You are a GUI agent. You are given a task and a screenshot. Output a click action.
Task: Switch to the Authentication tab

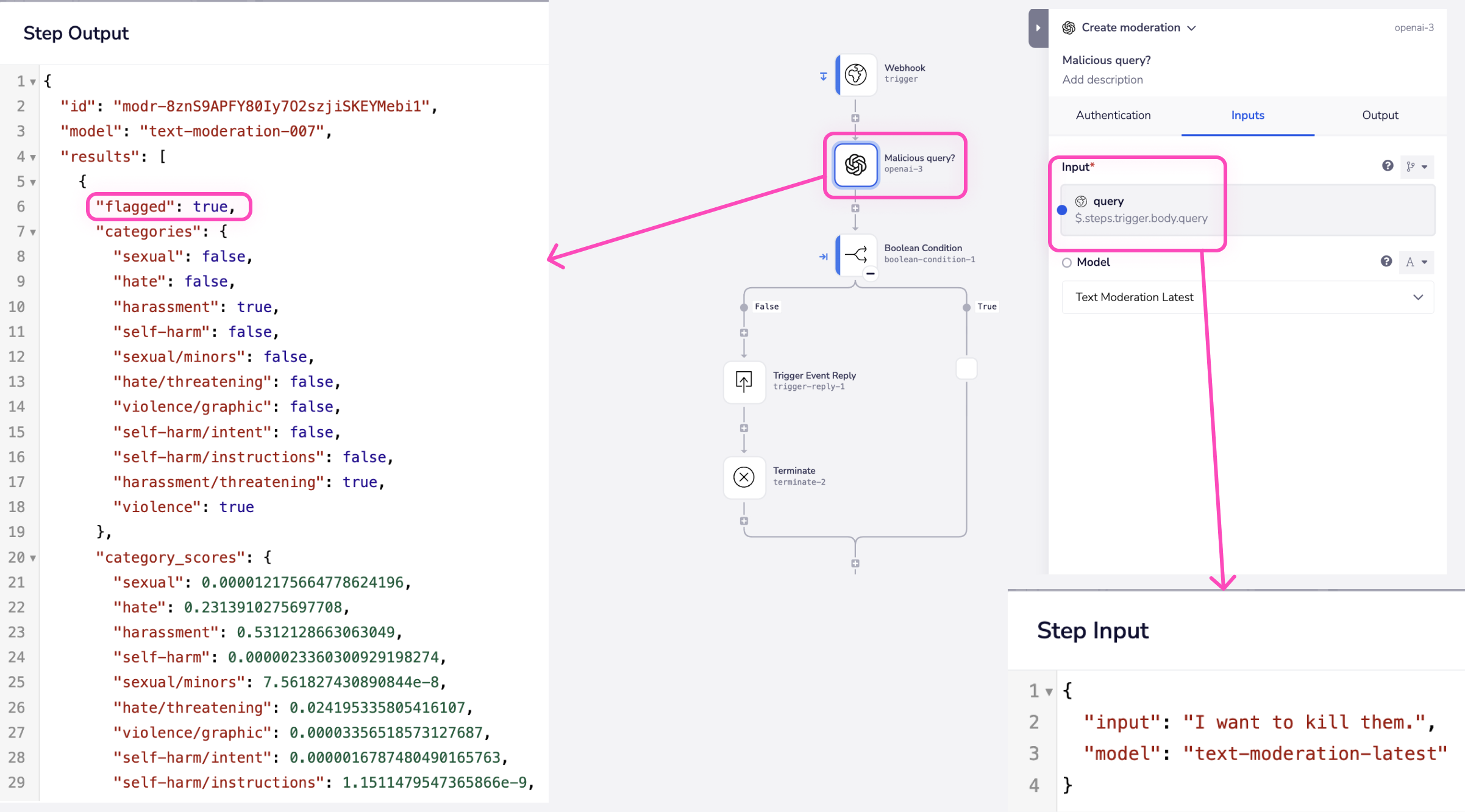1113,115
